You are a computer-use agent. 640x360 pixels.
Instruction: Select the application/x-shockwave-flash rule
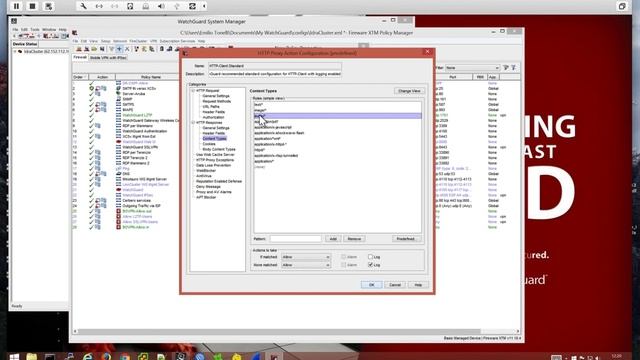click(x=337, y=133)
